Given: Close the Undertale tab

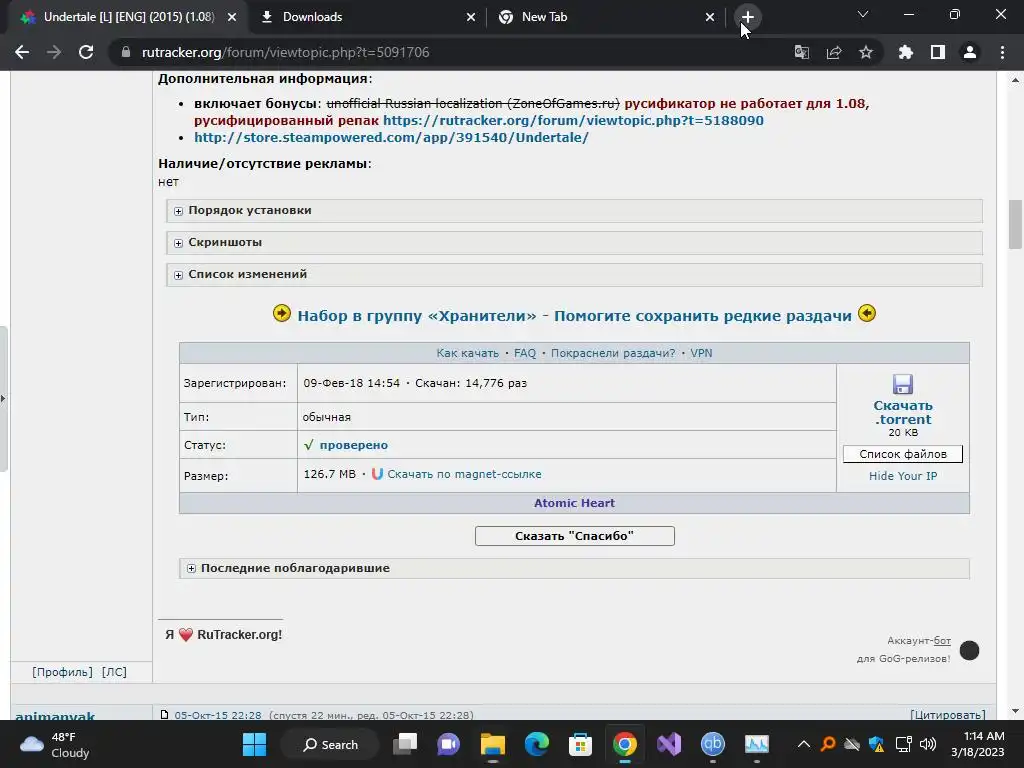Looking at the screenshot, I should [x=232, y=17].
